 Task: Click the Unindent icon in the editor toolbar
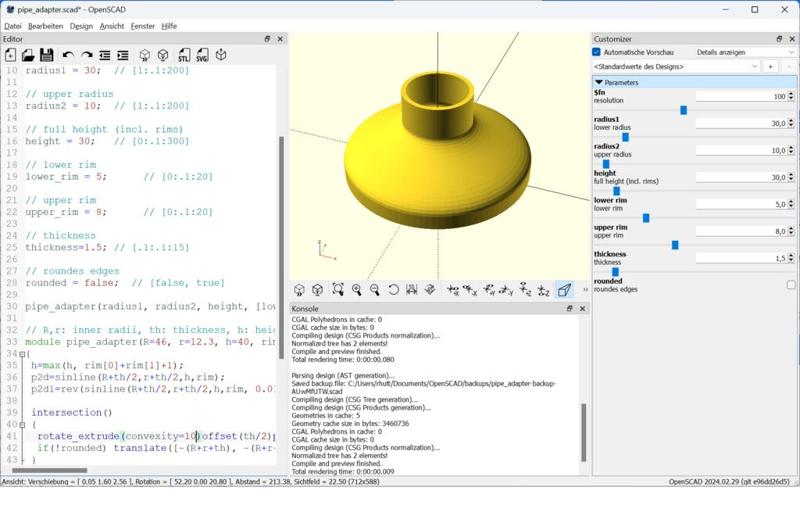pyautogui.click(x=105, y=55)
